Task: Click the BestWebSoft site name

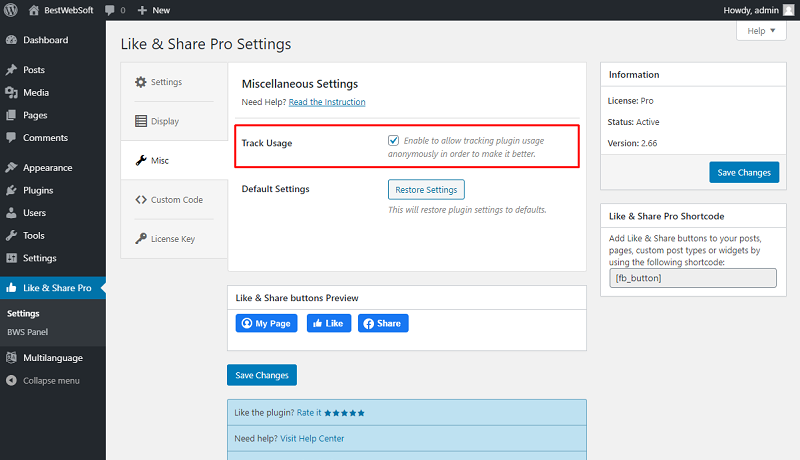Action: pyautogui.click(x=69, y=10)
